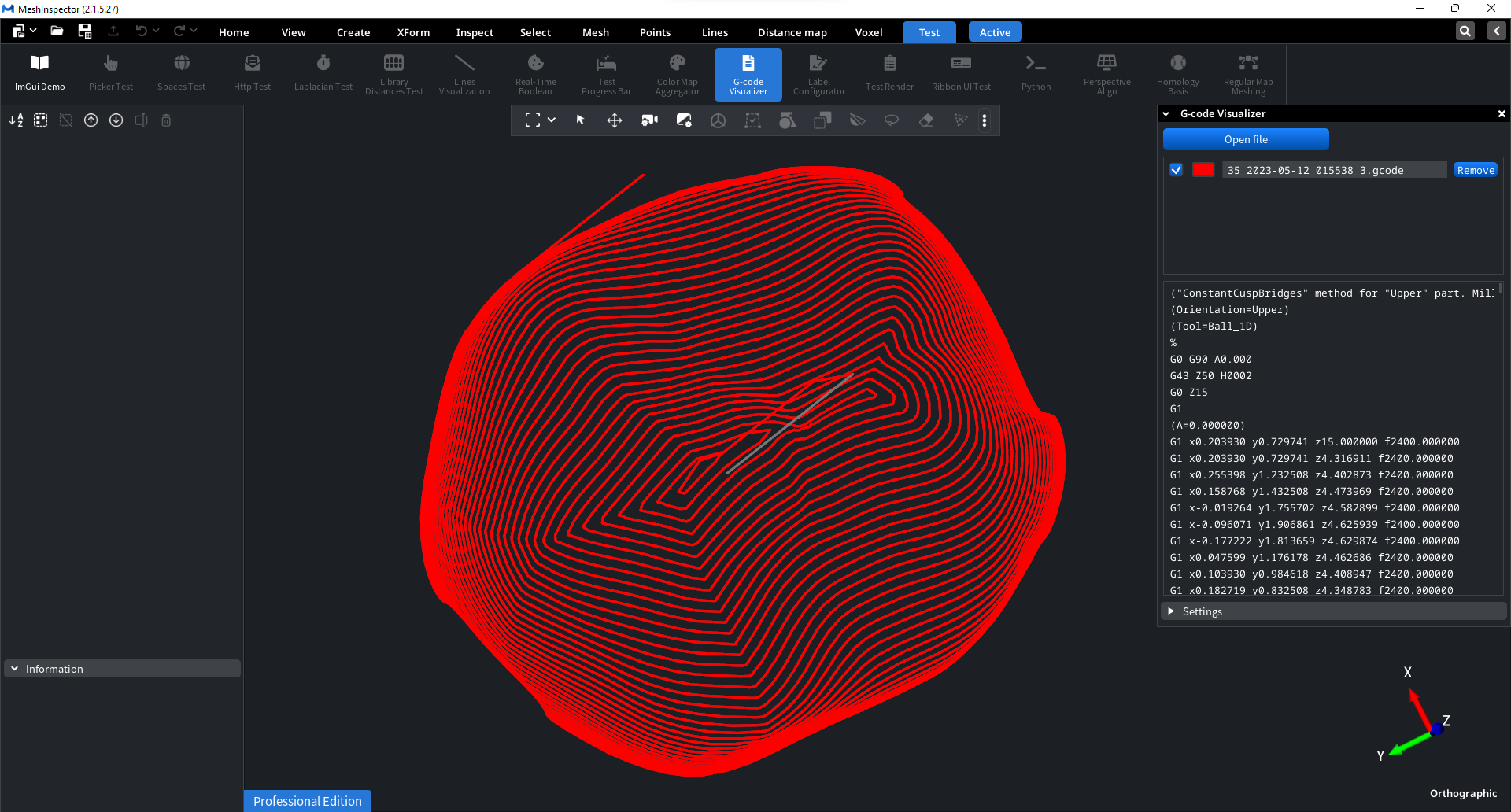Select the eraser tool in viewport toolbar
The image size is (1511, 812).
point(926,120)
